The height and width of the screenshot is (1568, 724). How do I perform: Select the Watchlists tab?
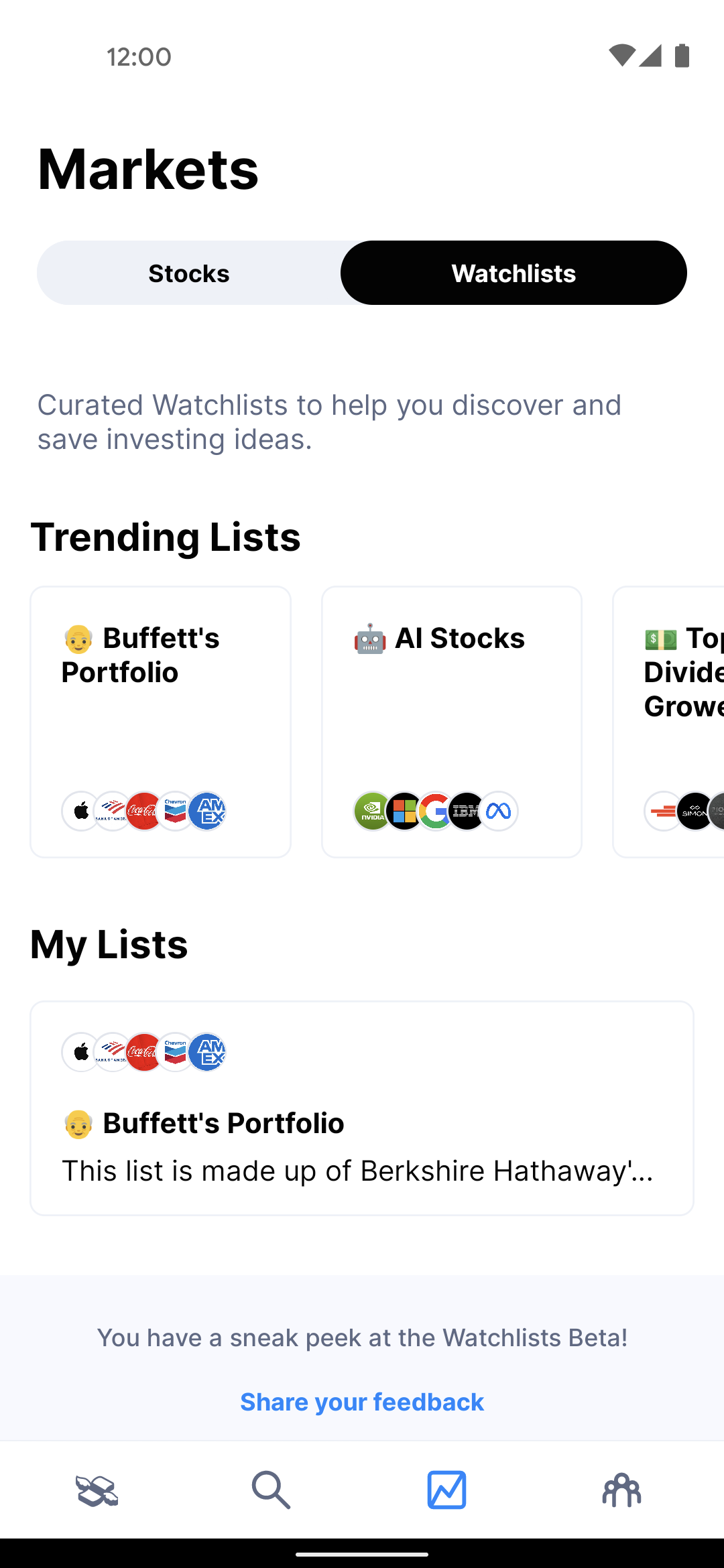[514, 273]
